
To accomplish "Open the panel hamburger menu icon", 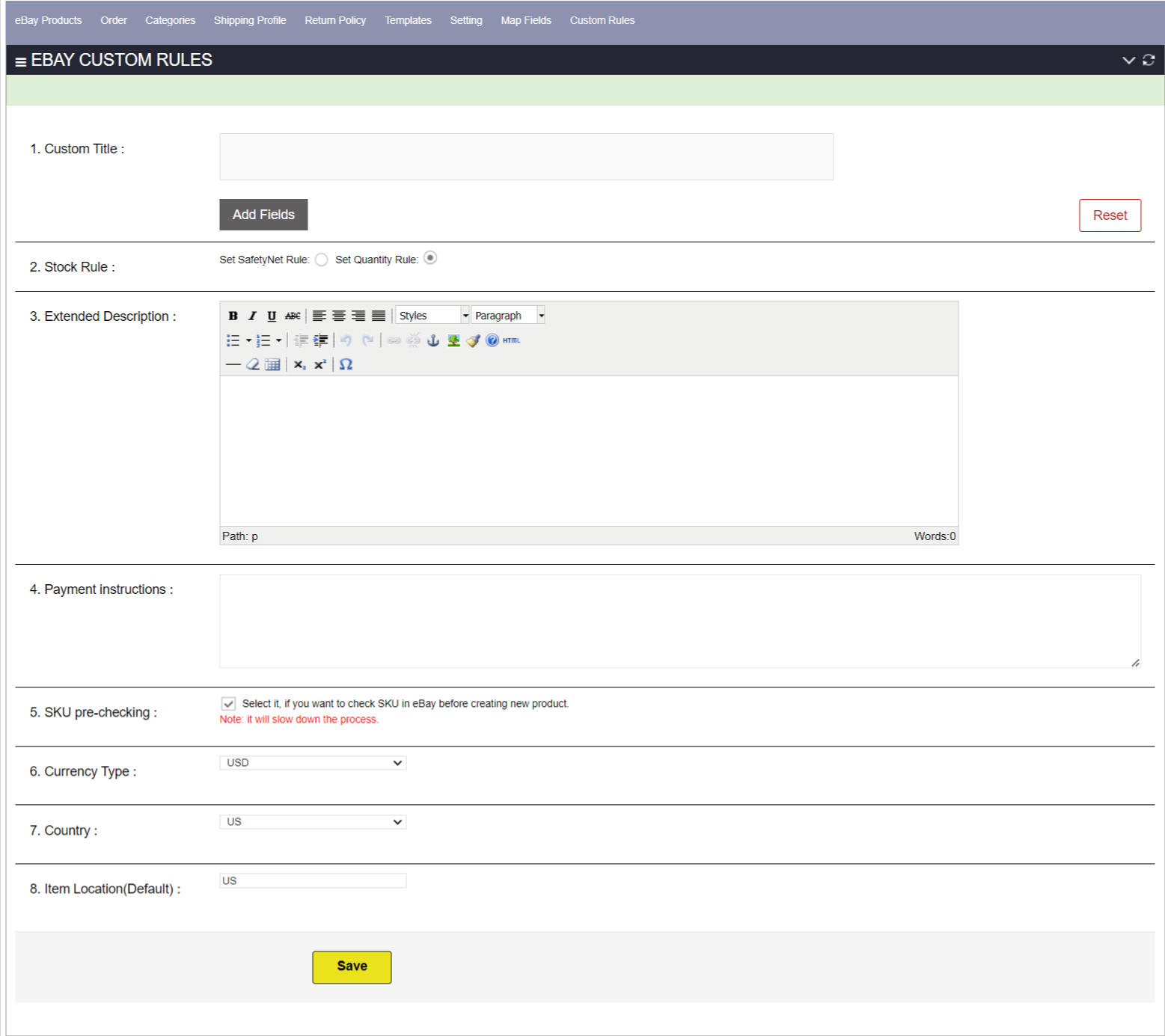I will [21, 61].
